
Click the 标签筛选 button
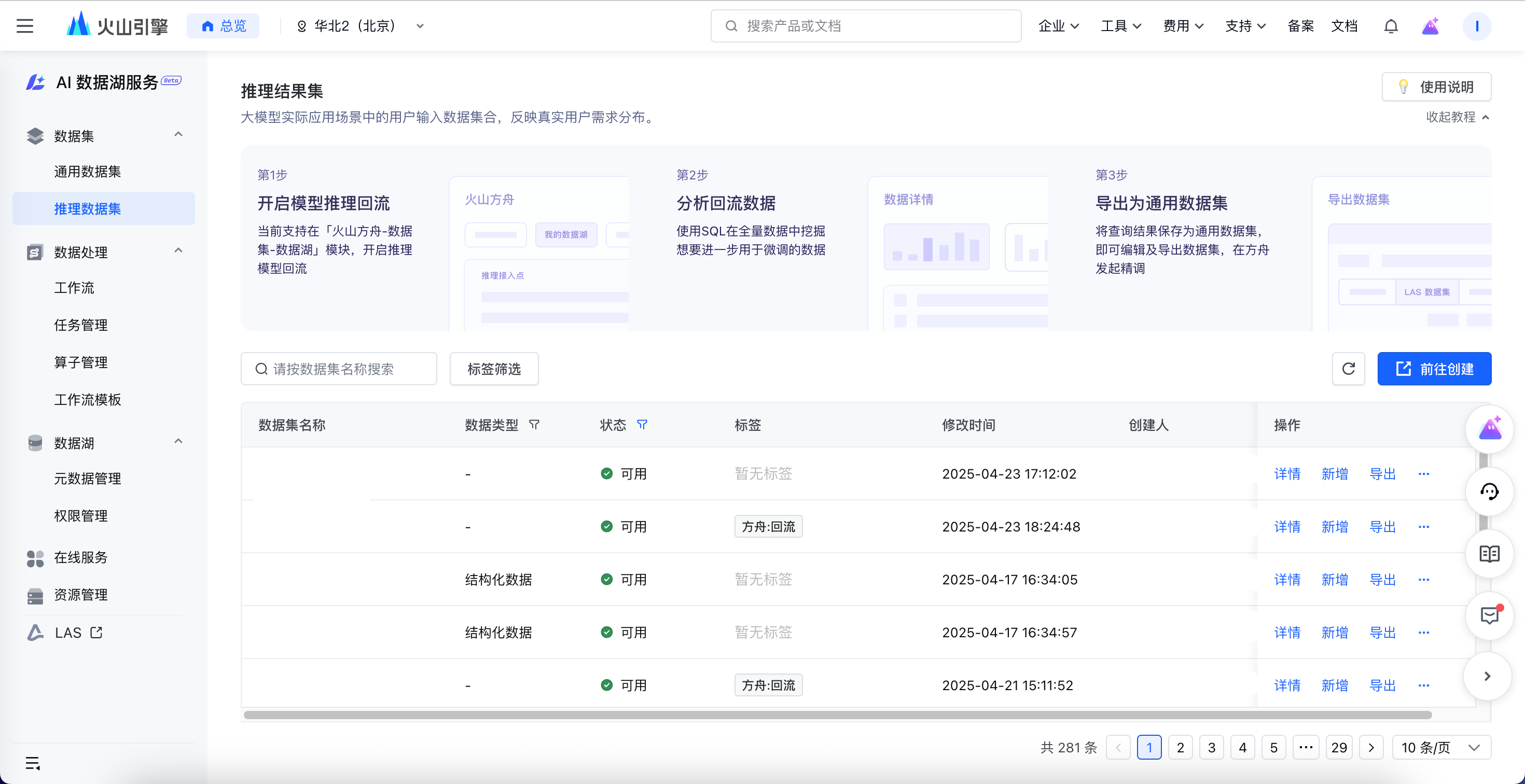pos(494,369)
